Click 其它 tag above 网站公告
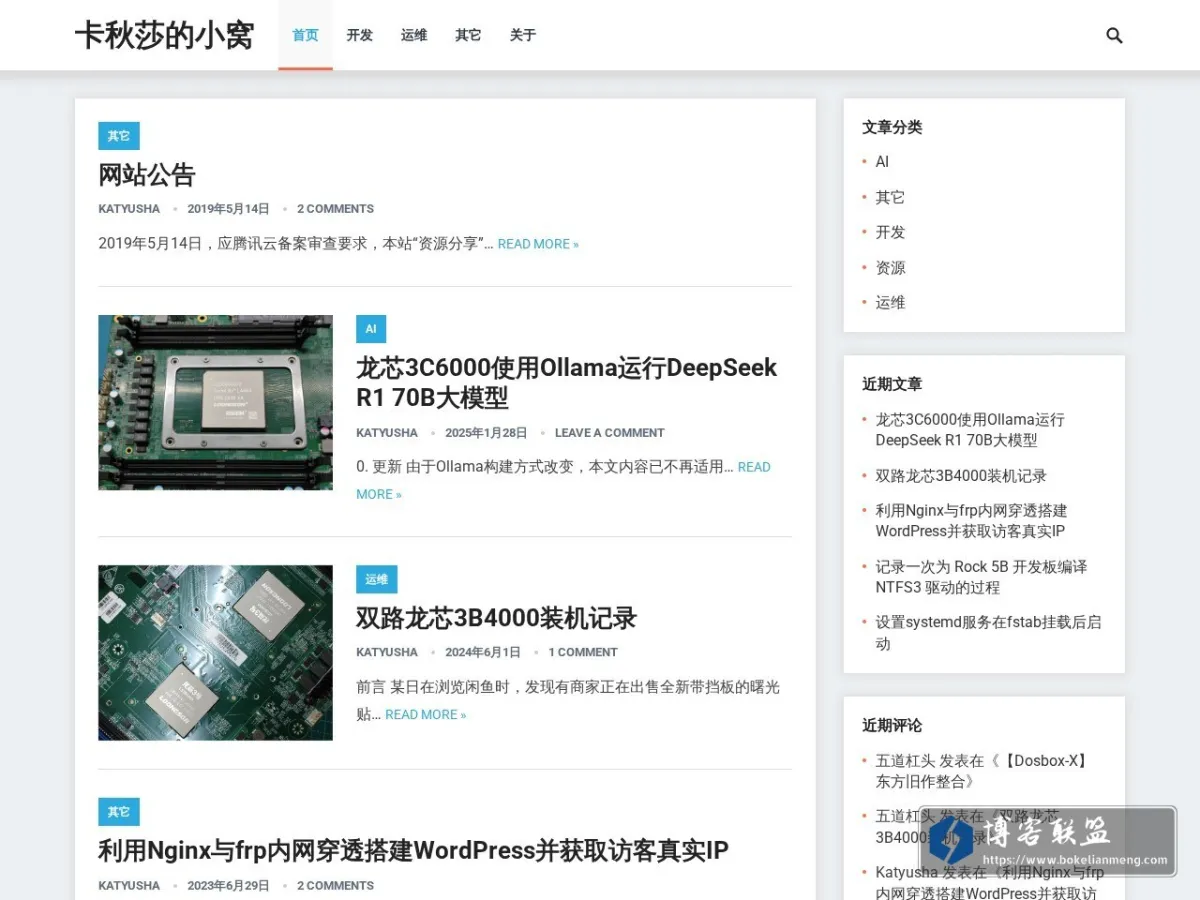The width and height of the screenshot is (1200, 900). pyautogui.click(x=119, y=136)
